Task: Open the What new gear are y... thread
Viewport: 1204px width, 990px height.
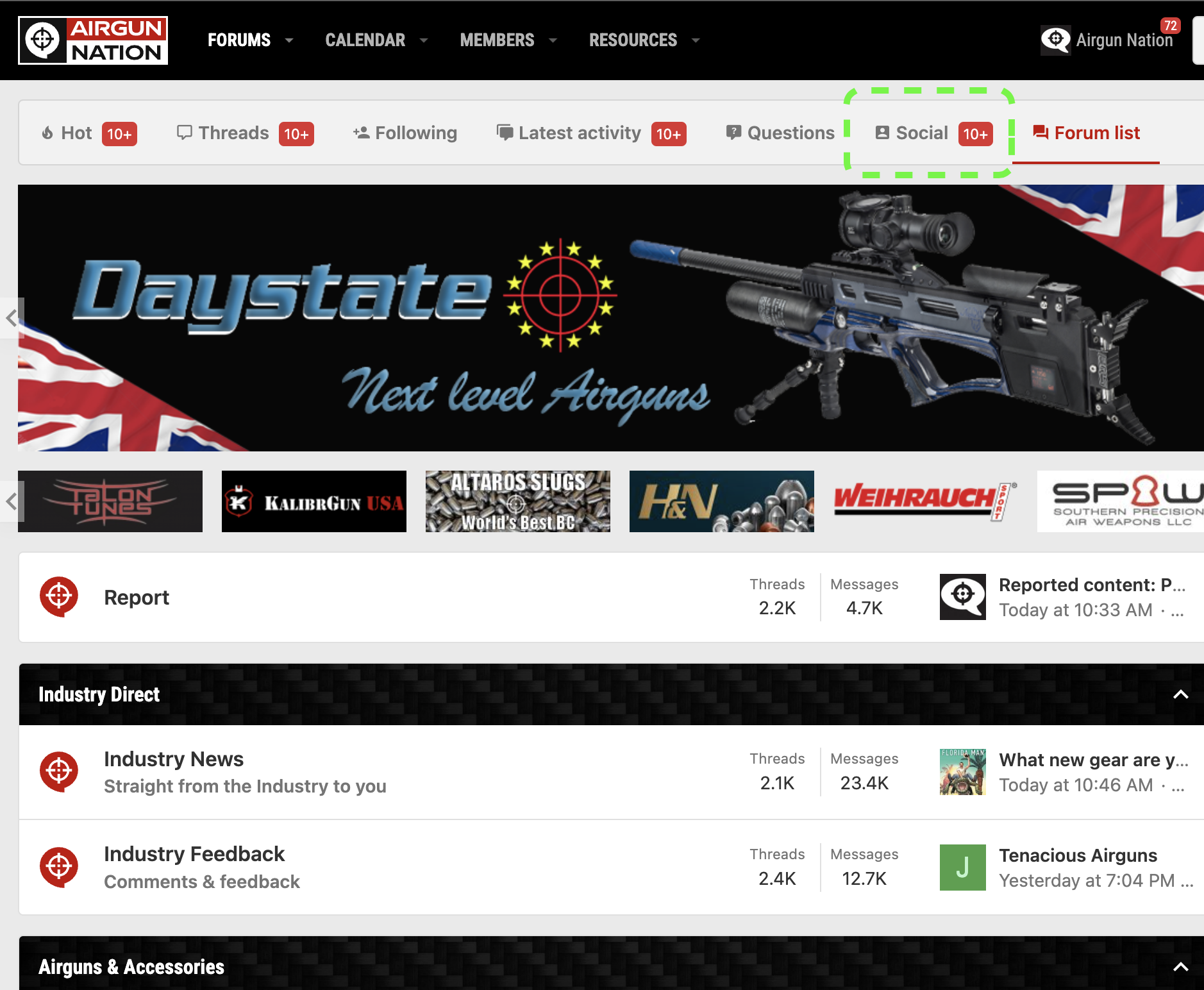Action: coord(1094,760)
